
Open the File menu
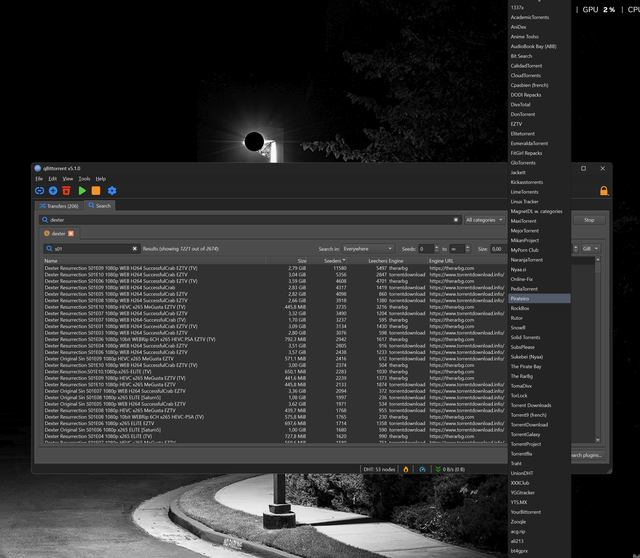(x=39, y=179)
